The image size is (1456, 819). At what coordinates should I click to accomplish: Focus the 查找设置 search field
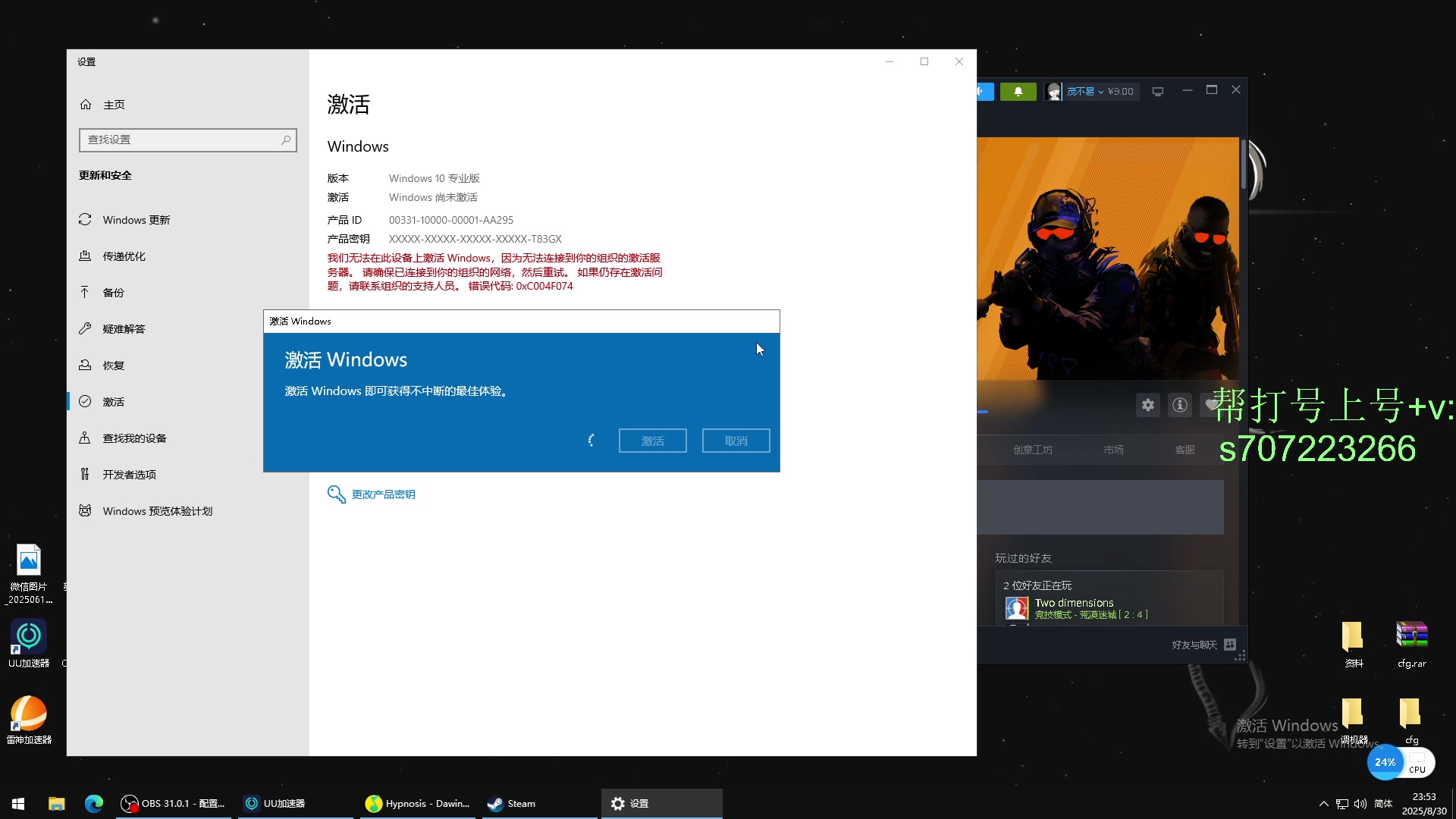pyautogui.click(x=187, y=140)
